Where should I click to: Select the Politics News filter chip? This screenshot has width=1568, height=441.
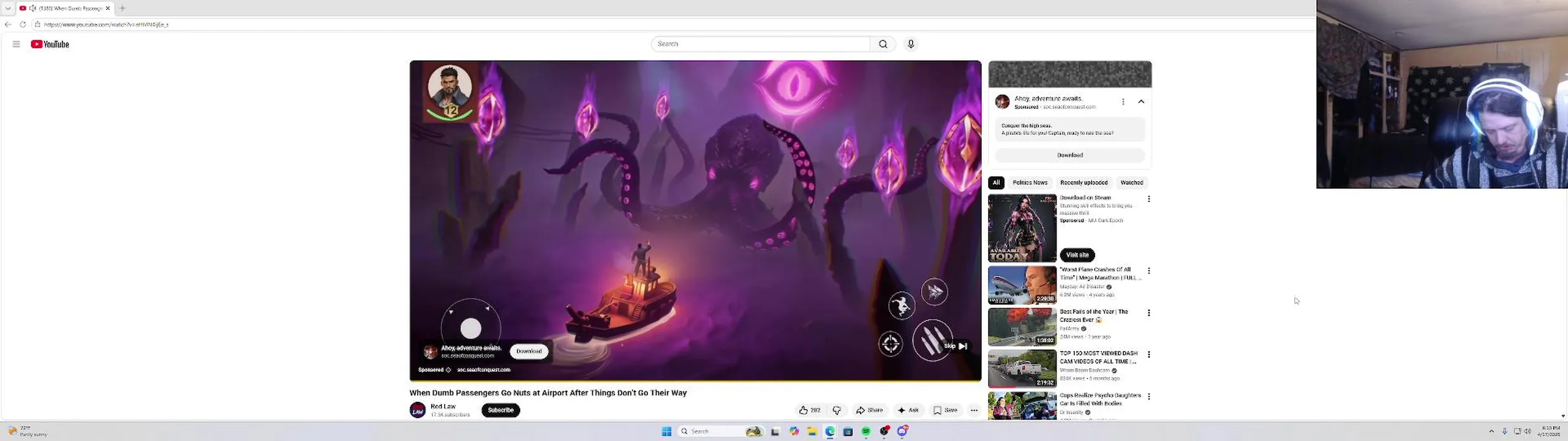coord(1030,183)
